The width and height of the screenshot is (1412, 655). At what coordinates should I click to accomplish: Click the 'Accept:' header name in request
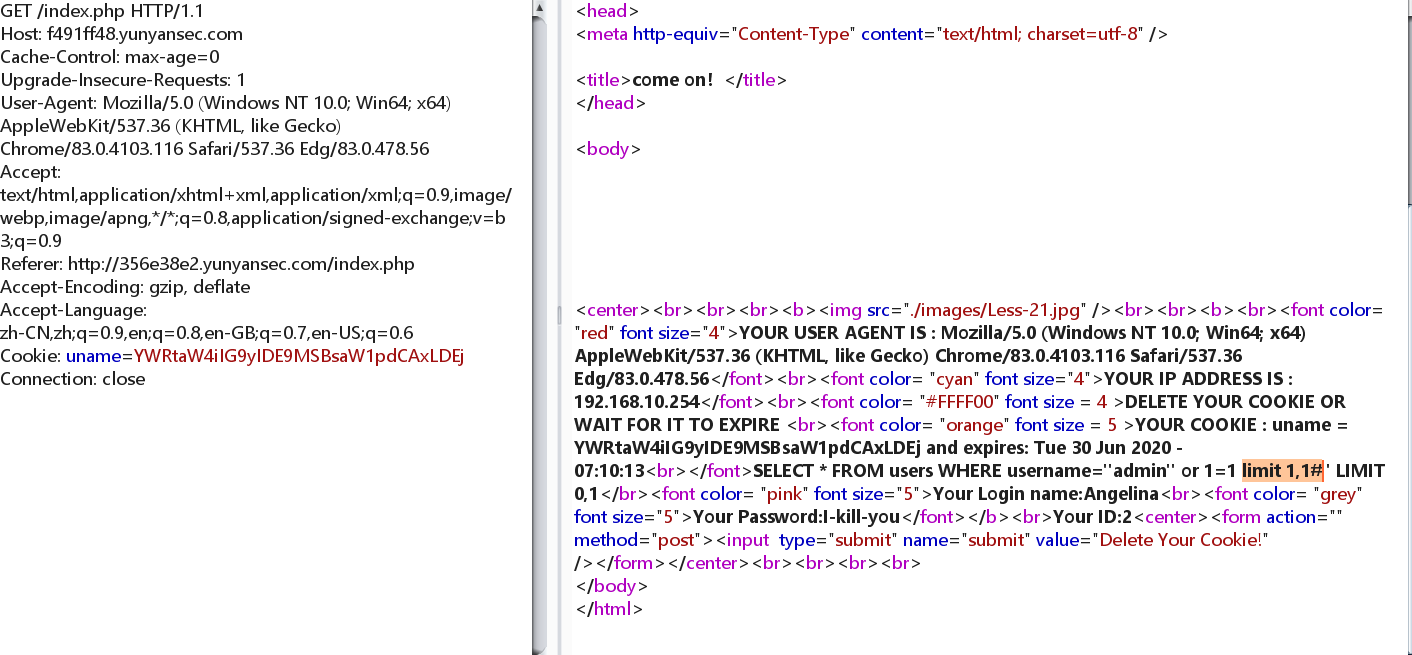click(31, 172)
